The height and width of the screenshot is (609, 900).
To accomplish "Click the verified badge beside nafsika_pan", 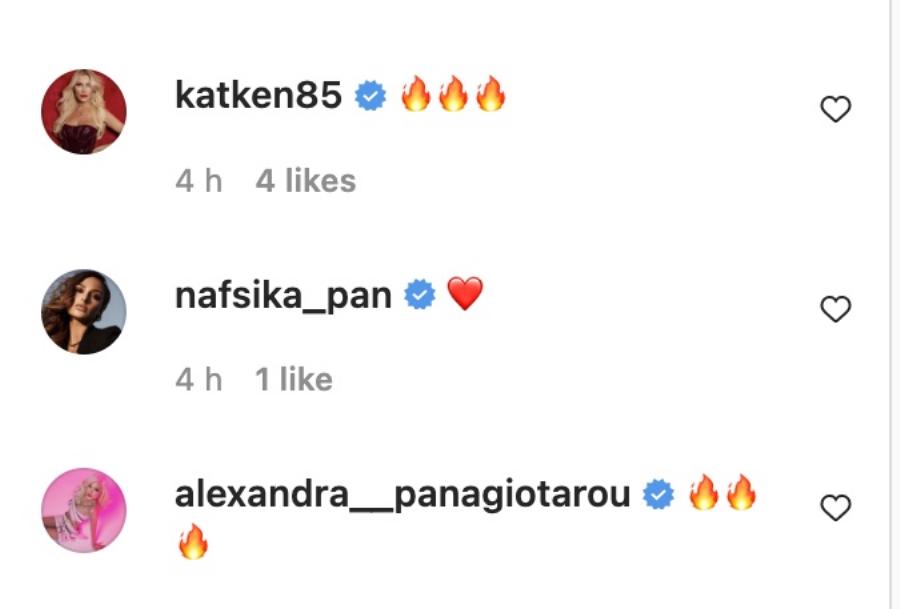I will pyautogui.click(x=420, y=295).
